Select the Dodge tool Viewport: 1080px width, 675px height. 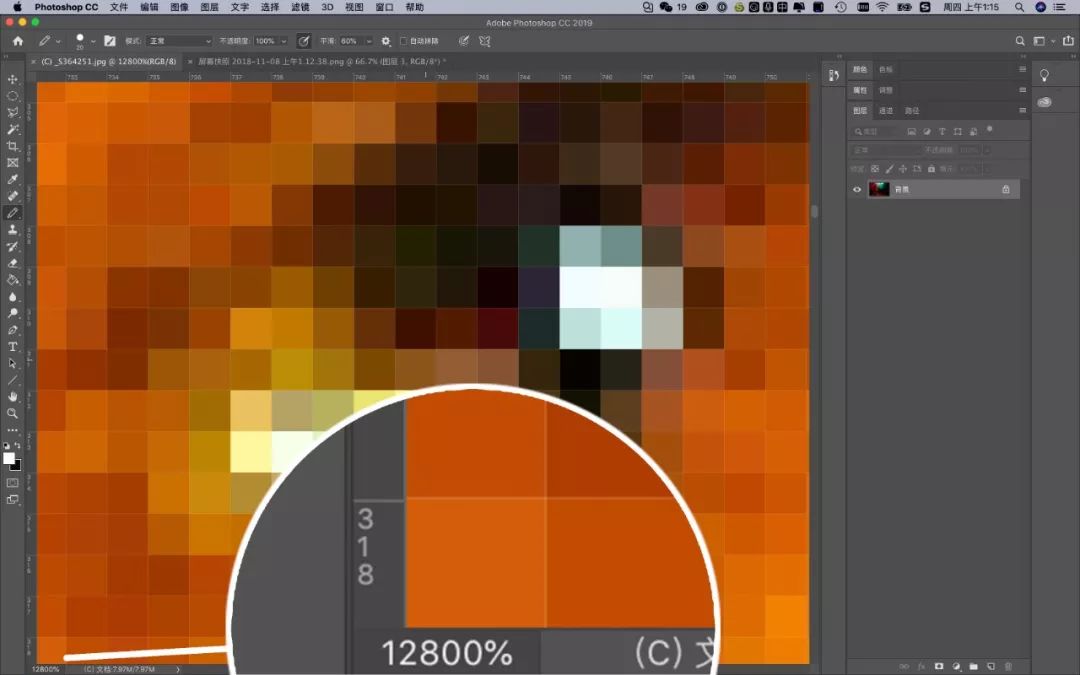[12, 313]
